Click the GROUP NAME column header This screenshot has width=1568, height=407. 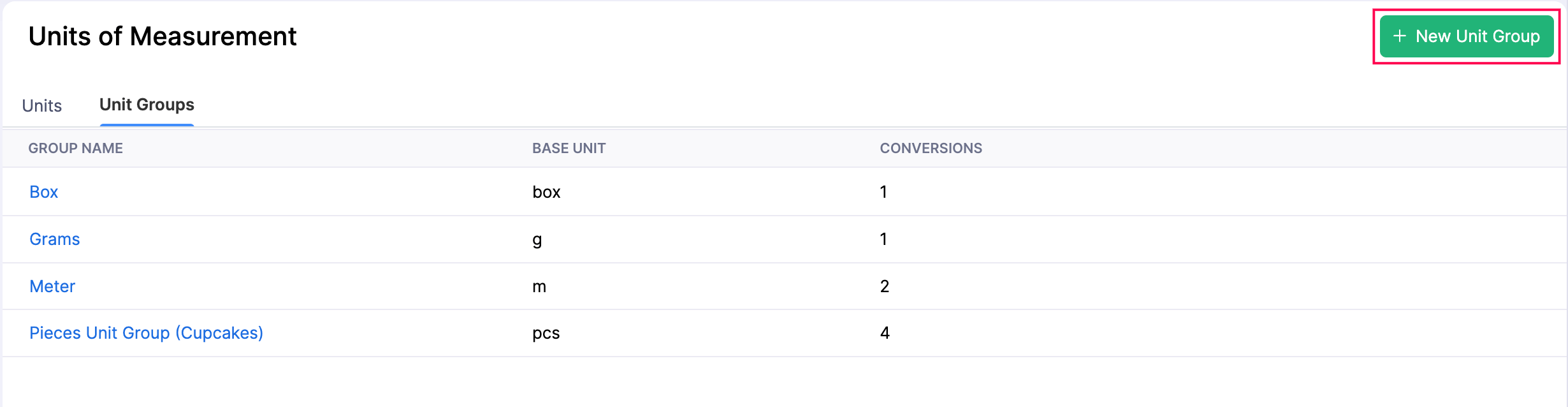point(76,148)
